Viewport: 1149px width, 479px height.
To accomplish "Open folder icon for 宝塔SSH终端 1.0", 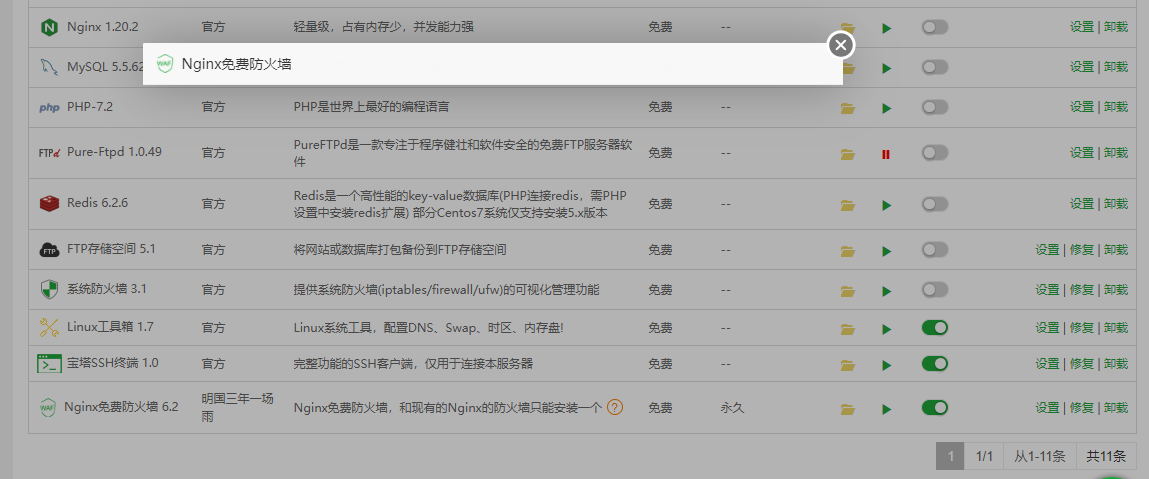I will [x=848, y=365].
